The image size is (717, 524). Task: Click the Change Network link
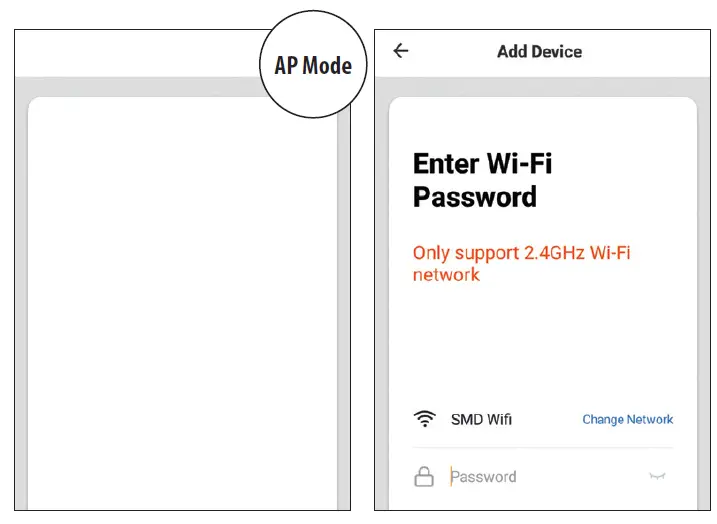point(627,420)
